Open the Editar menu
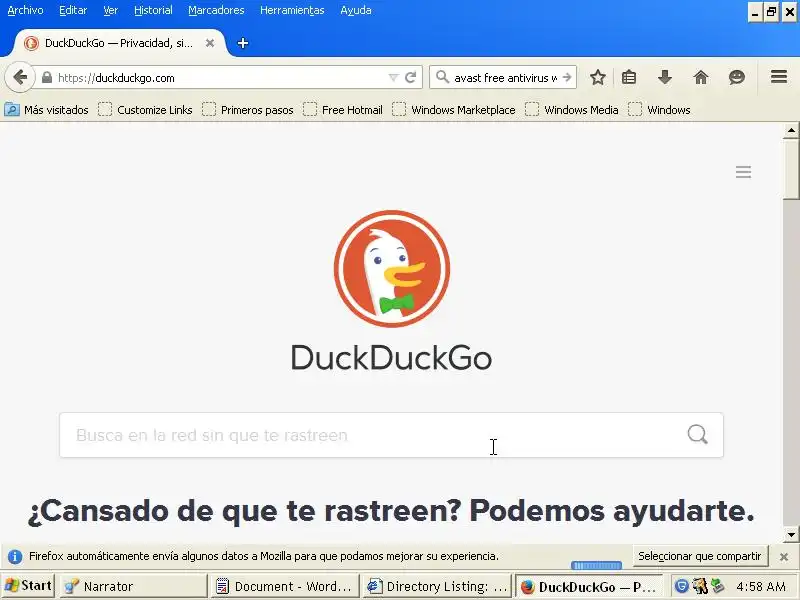The height and width of the screenshot is (600, 800). click(x=73, y=10)
